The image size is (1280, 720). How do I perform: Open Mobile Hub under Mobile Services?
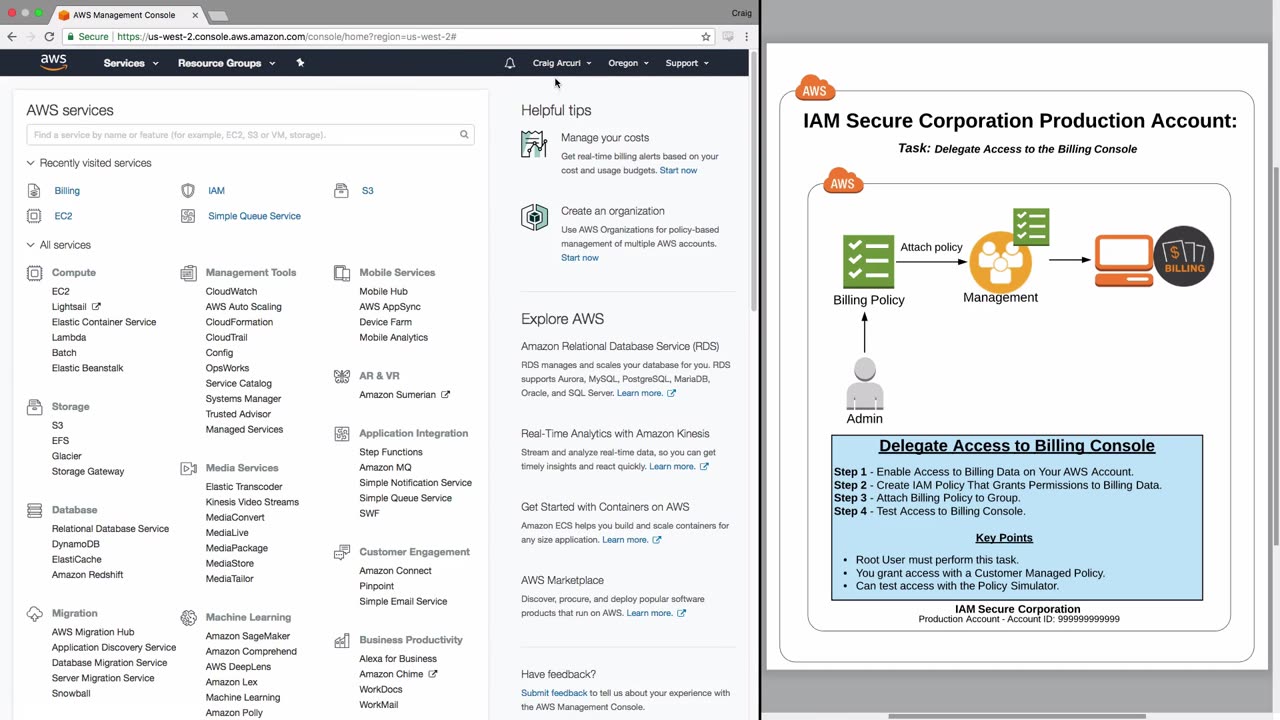point(383,291)
